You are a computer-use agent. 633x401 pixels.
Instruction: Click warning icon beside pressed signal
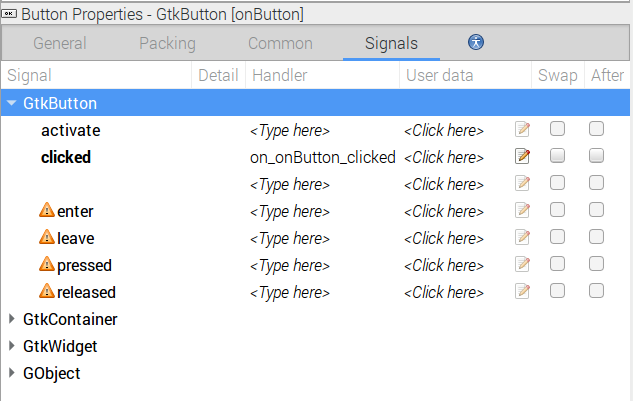click(46, 265)
